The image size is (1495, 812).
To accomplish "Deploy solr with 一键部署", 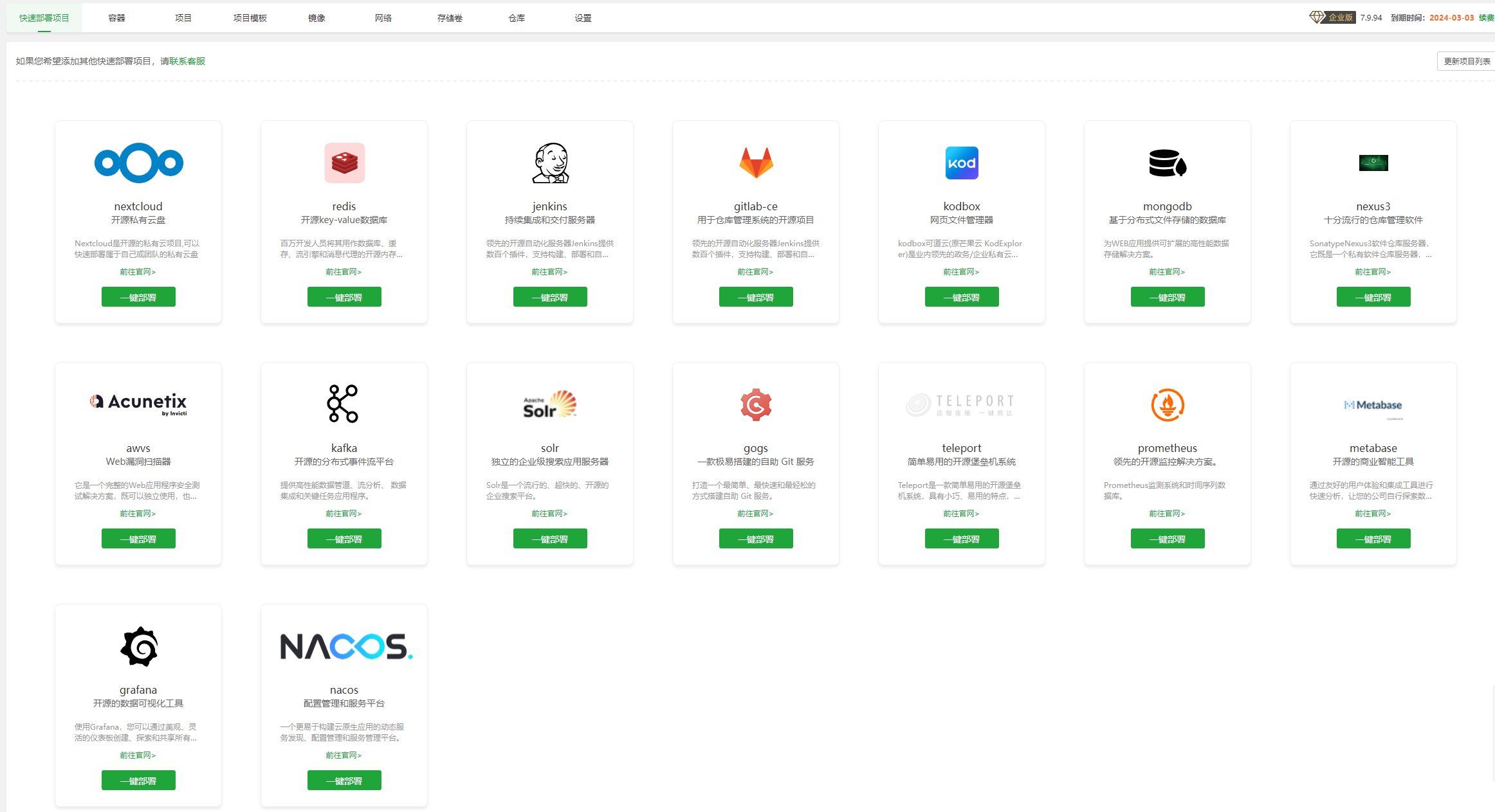I will pyautogui.click(x=550, y=539).
